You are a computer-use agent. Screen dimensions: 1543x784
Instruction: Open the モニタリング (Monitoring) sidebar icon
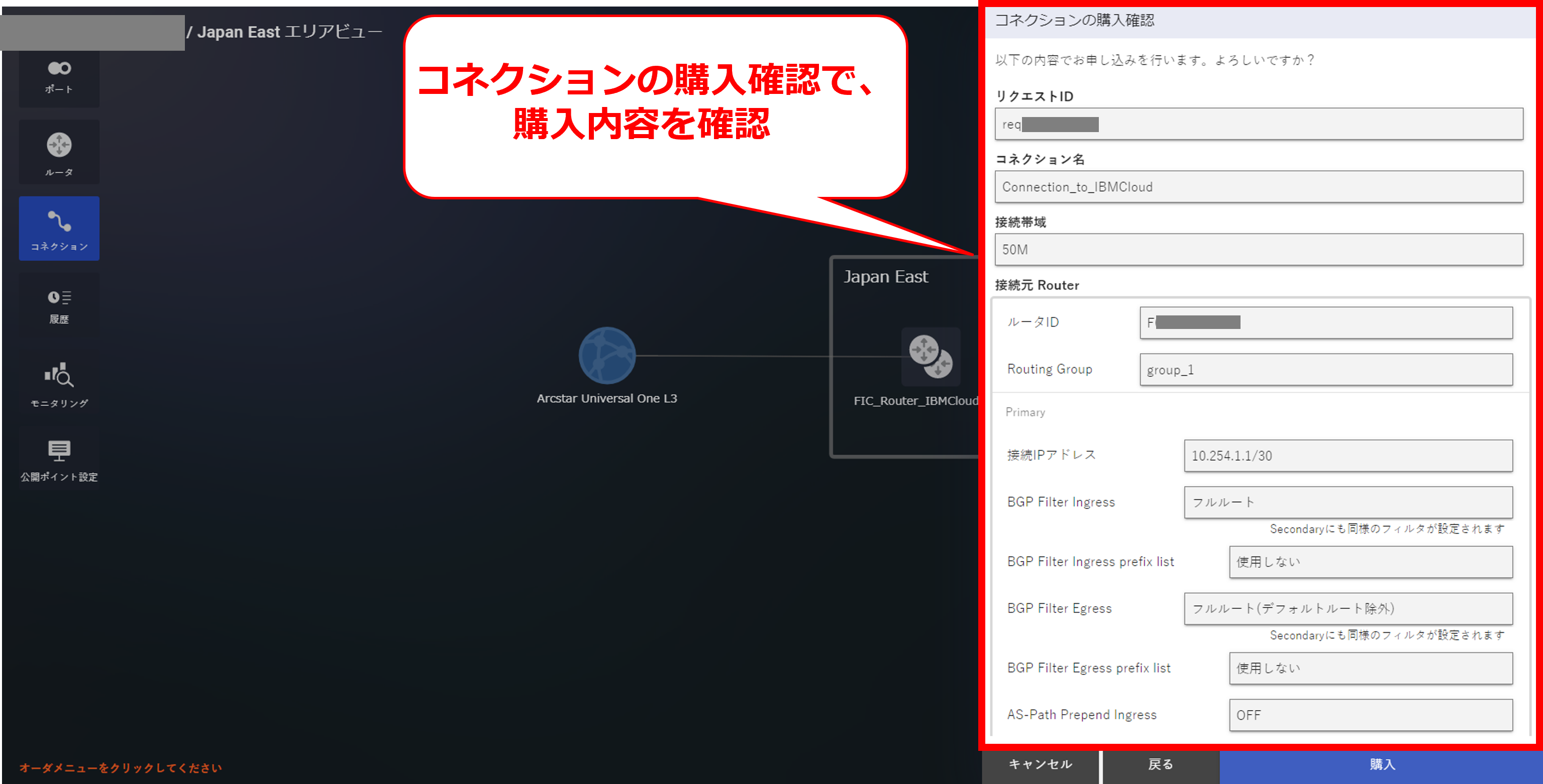click(x=59, y=385)
